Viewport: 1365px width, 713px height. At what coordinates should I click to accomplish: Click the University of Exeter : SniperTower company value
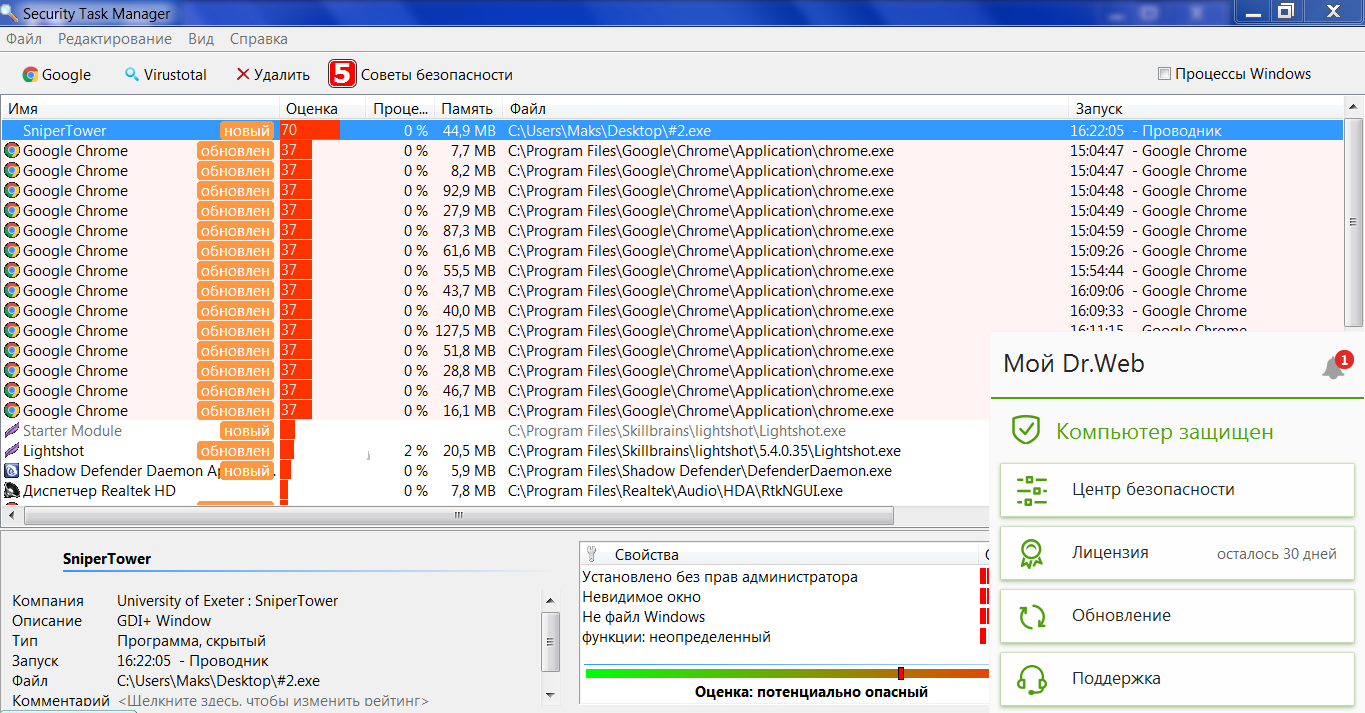[x=228, y=601]
